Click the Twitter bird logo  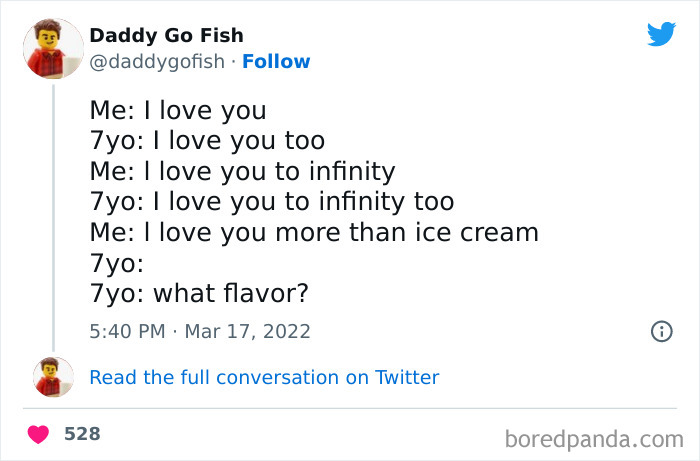[x=661, y=35]
